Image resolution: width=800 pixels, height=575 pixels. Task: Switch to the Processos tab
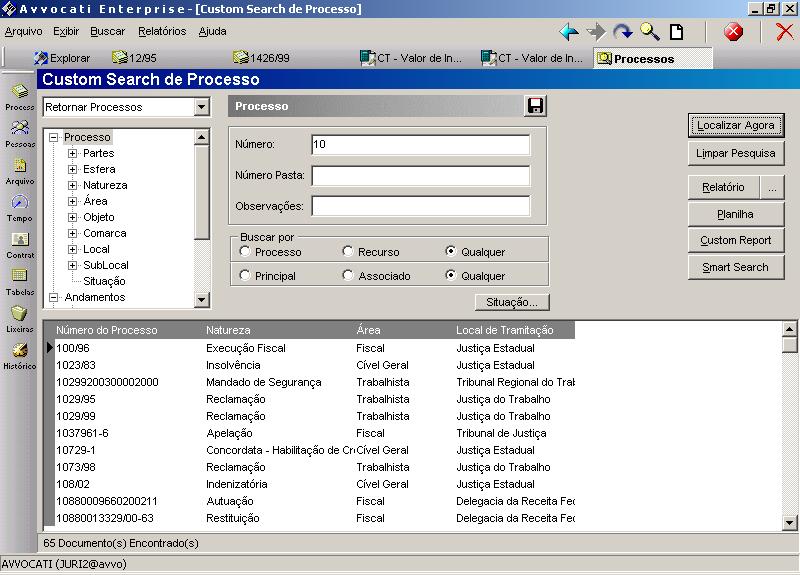point(653,59)
